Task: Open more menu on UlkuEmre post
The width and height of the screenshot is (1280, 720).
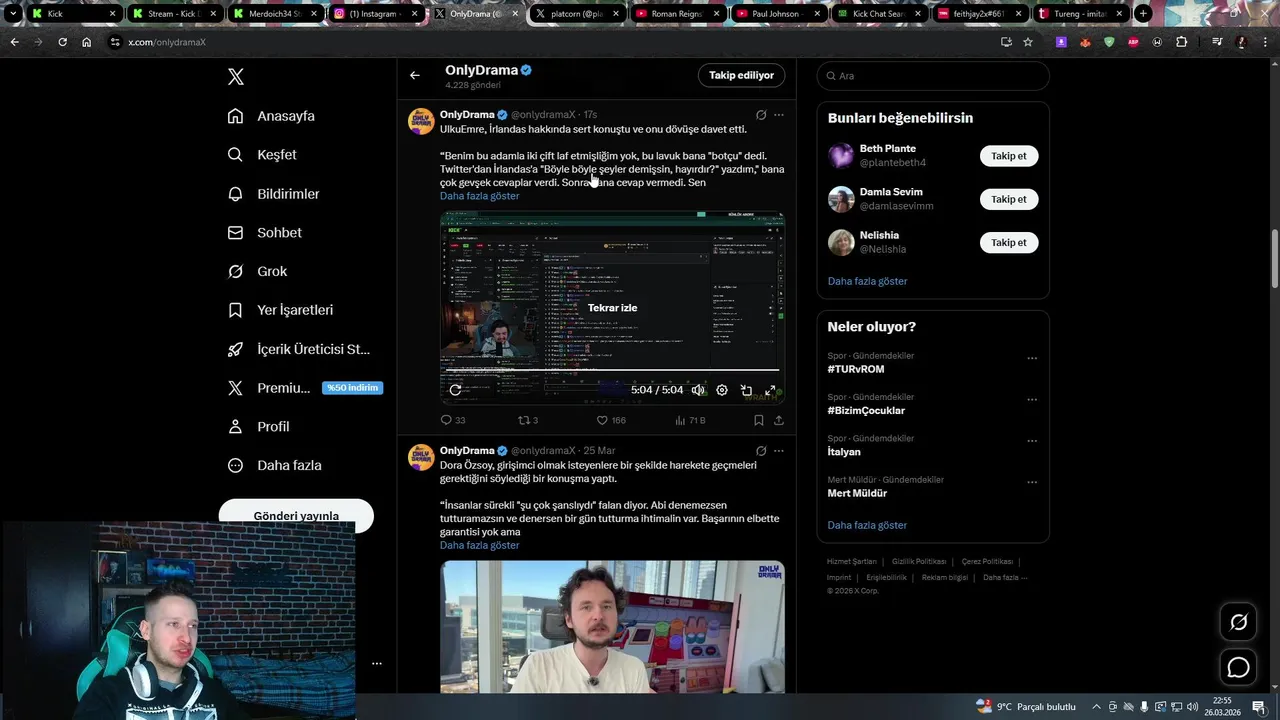Action: coord(779,115)
